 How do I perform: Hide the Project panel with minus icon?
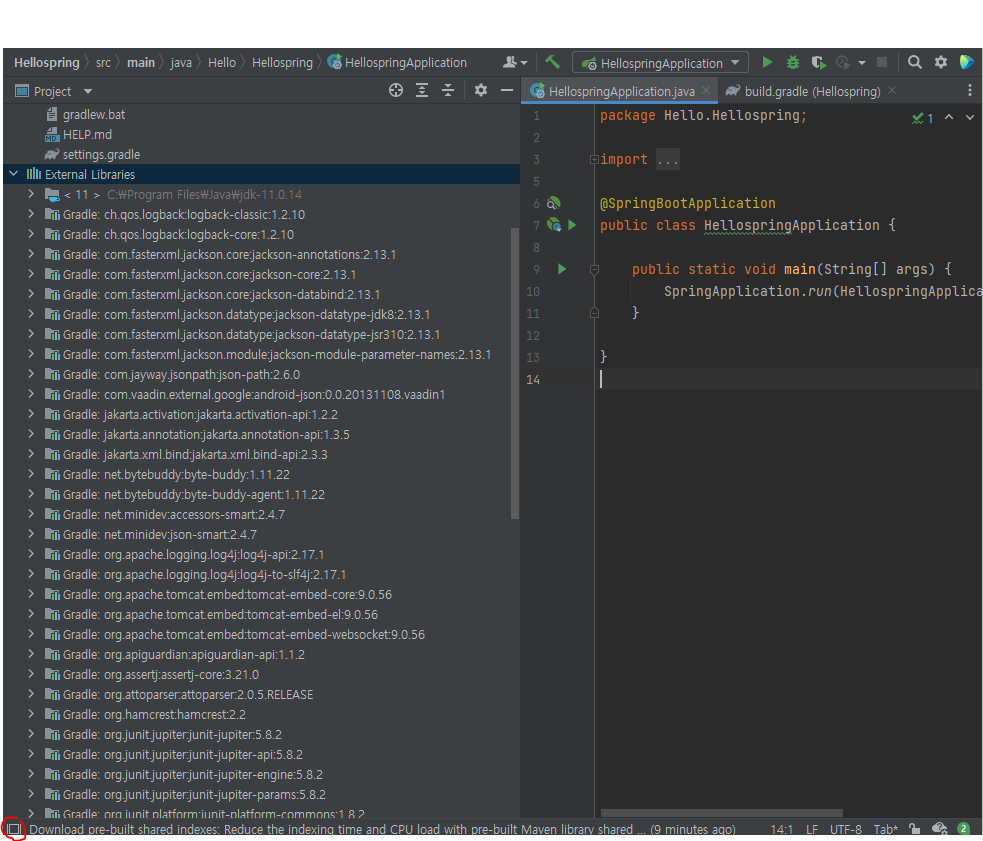tap(507, 90)
